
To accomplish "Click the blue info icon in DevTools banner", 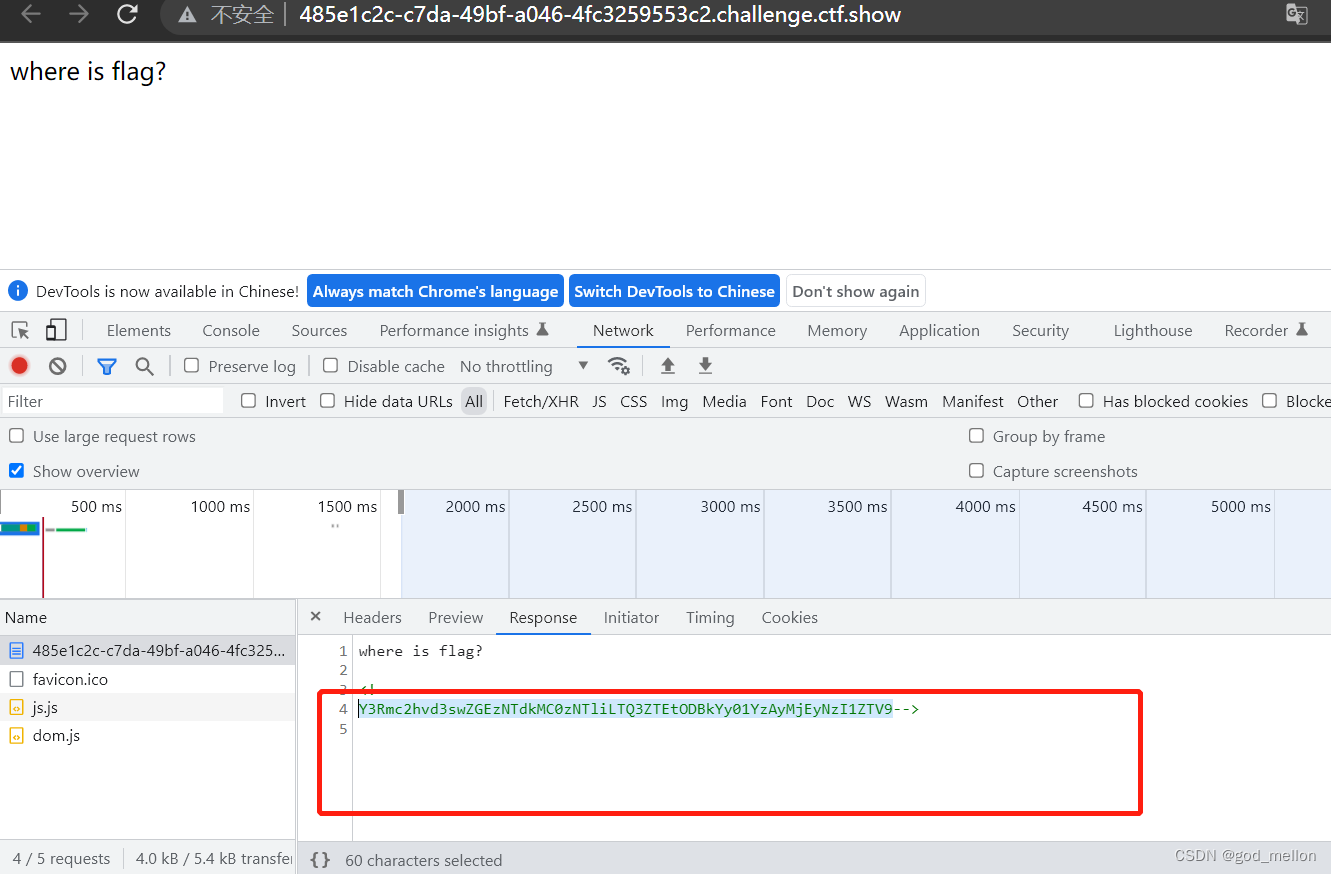I will pos(18,291).
